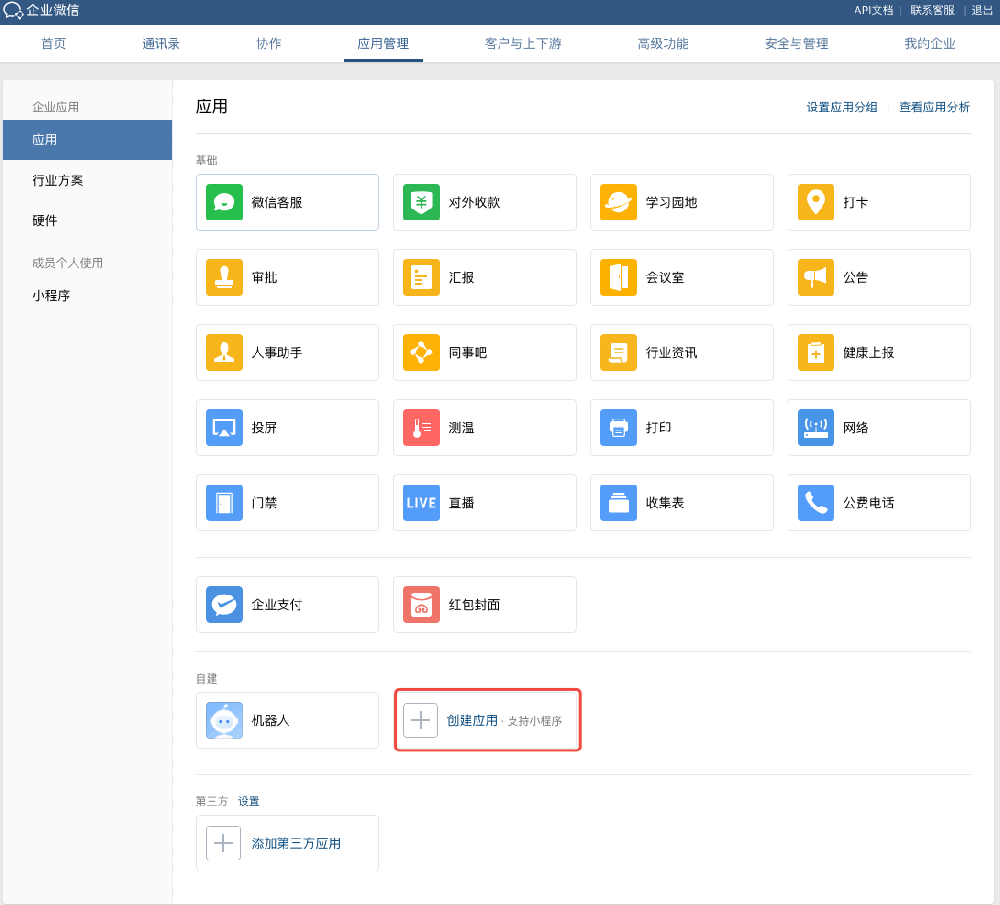1000x905 pixels.
Task: Open the 安全与管理 tab
Action: click(796, 44)
